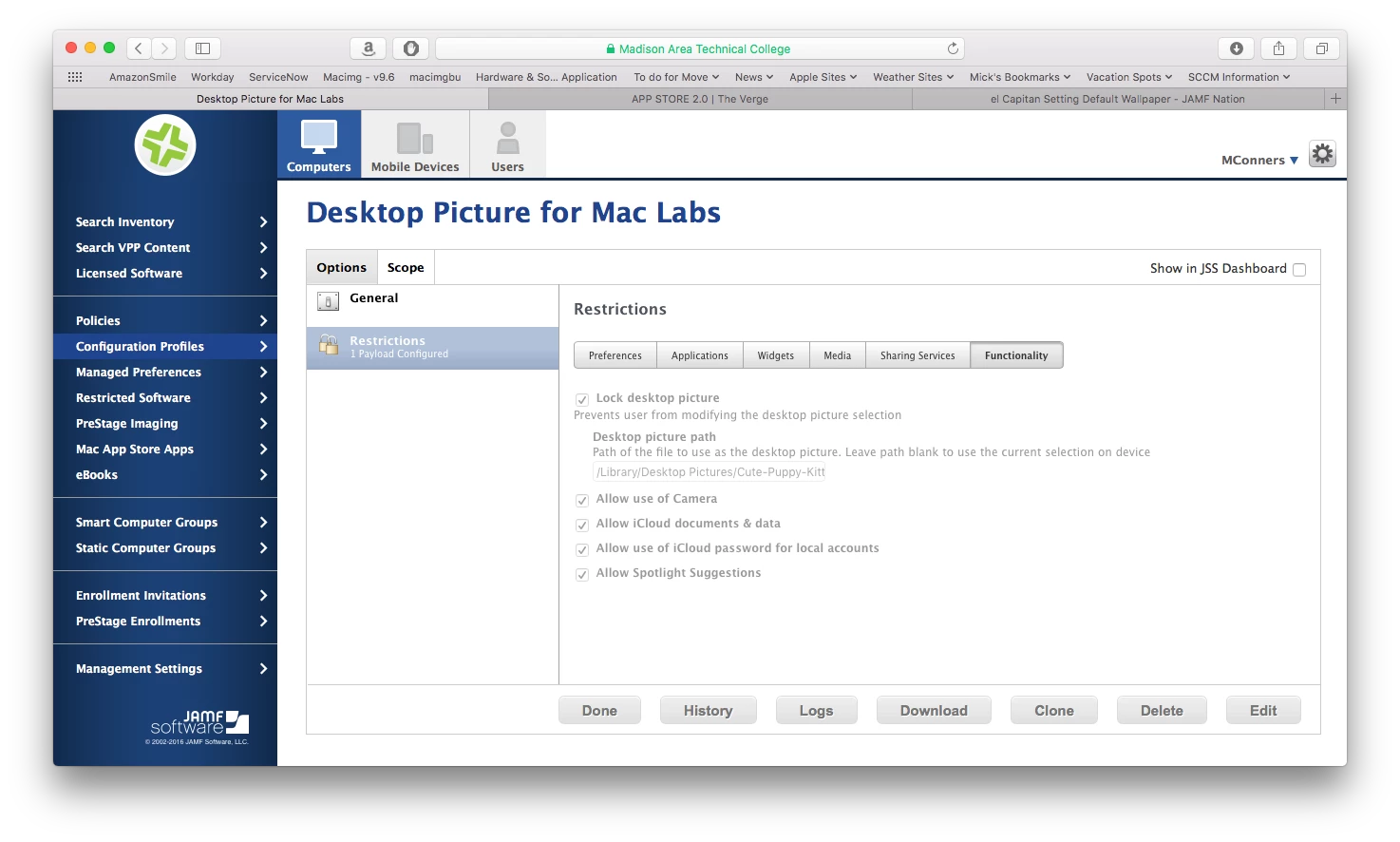Open the JSS settings gear
Screen dimensions: 1400x842
point(1322,154)
